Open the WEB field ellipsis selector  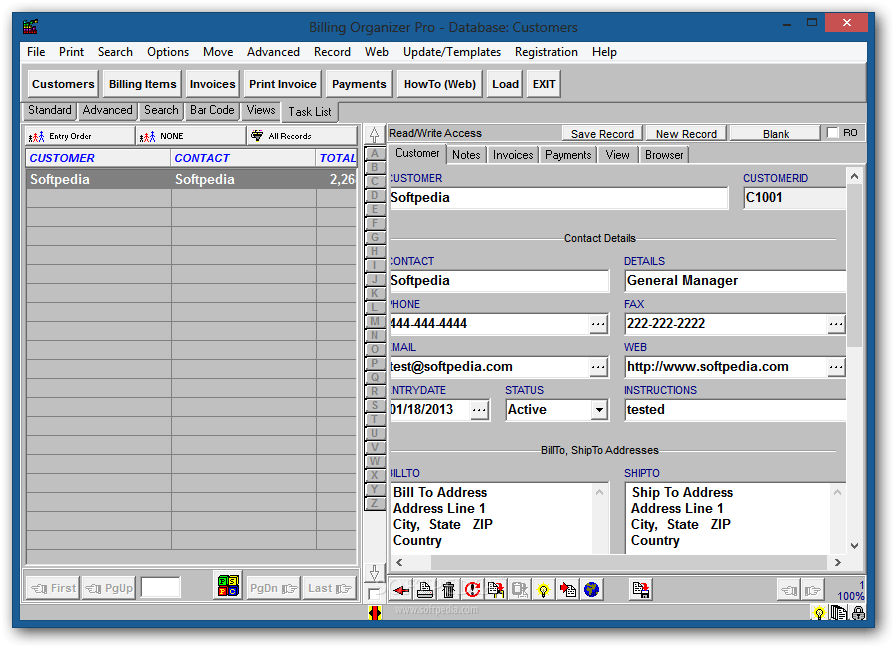[836, 366]
